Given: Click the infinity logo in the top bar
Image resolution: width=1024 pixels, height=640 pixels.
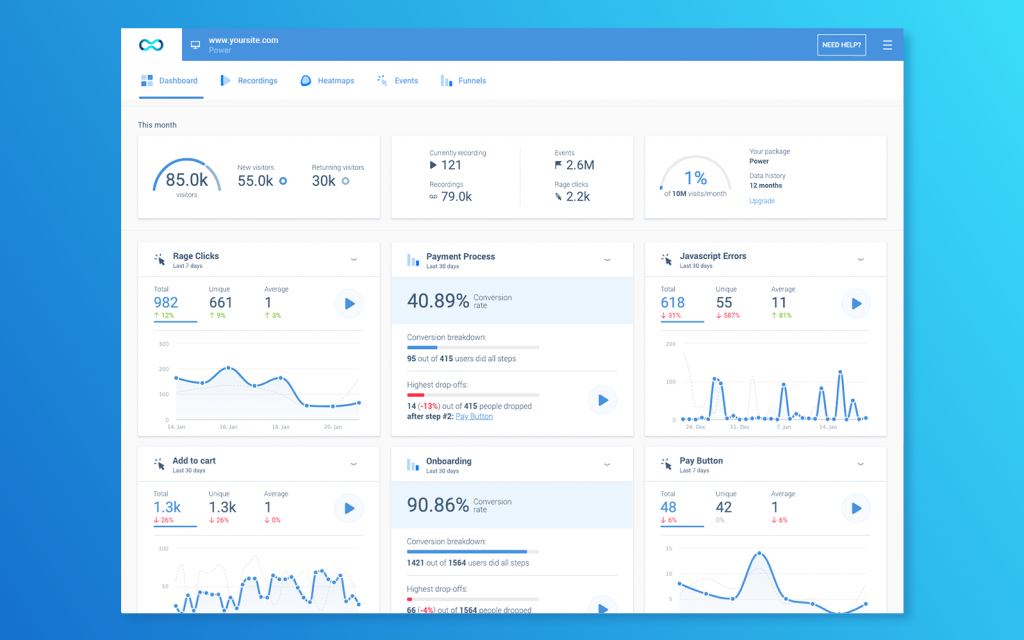Looking at the screenshot, I should [x=150, y=44].
